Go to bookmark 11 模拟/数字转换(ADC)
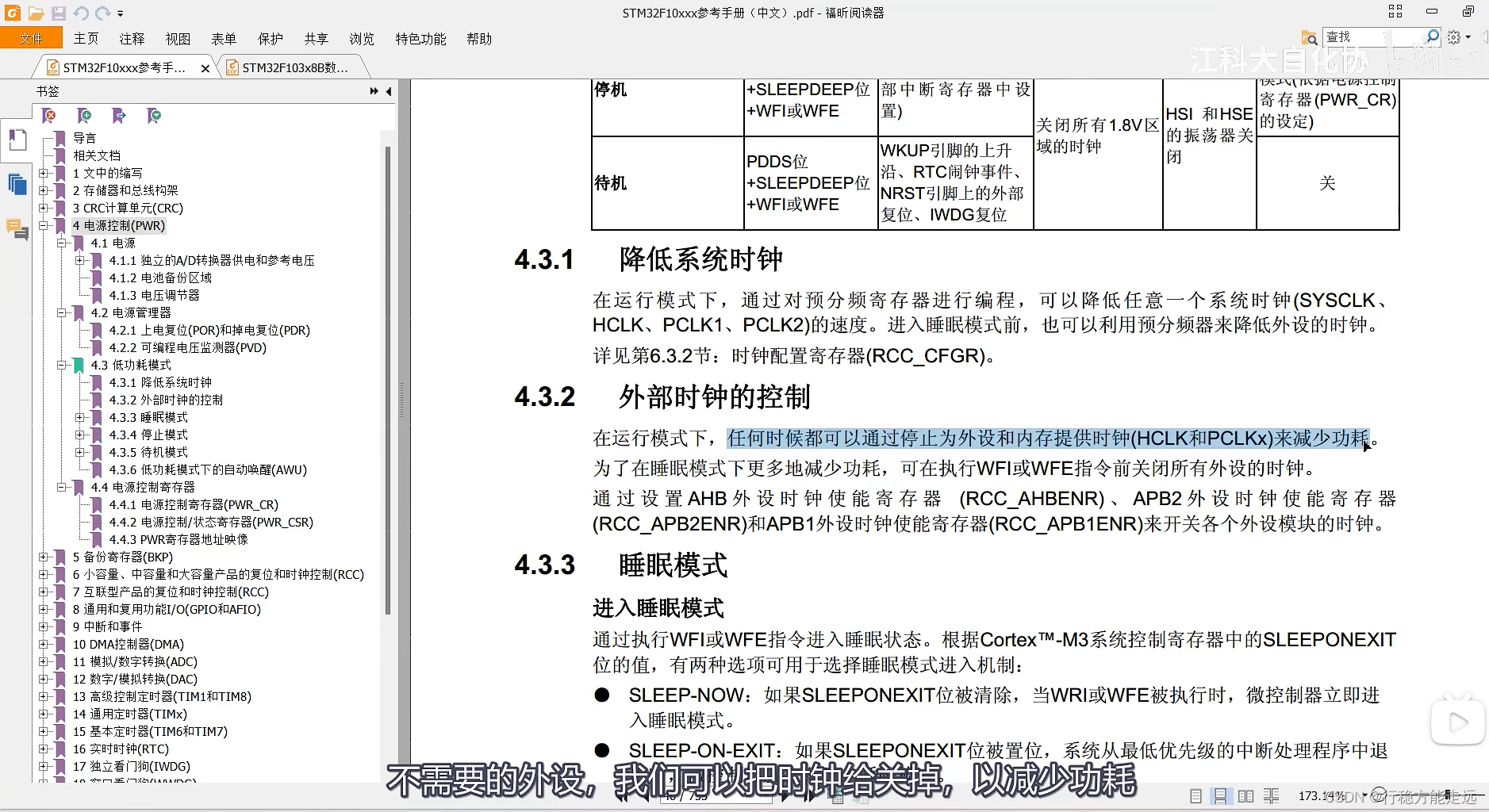The height and width of the screenshot is (812, 1489). click(x=135, y=661)
